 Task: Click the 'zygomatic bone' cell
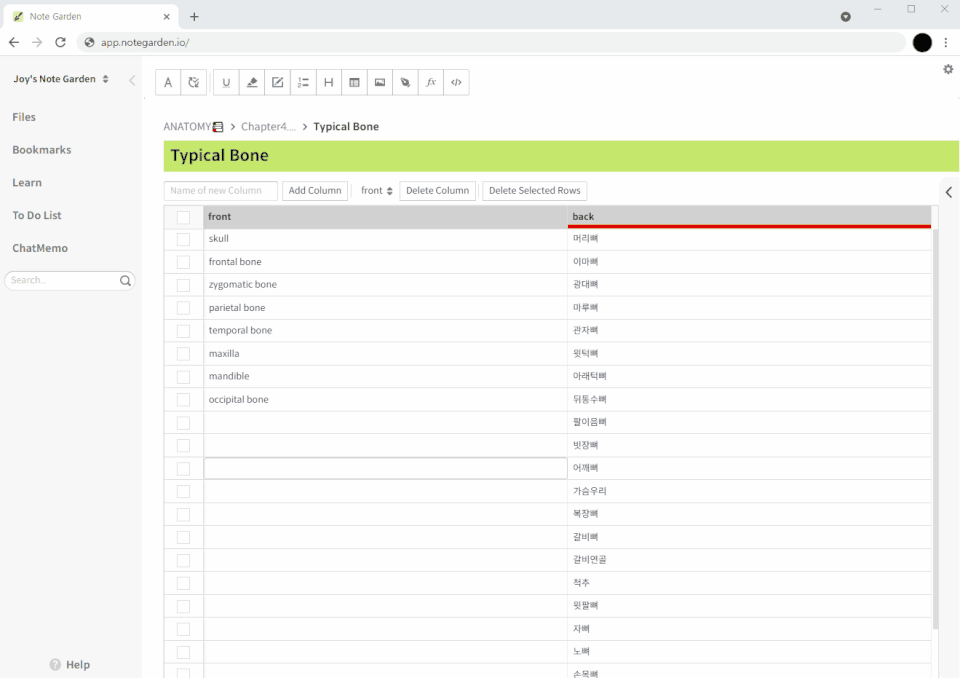tap(386, 285)
